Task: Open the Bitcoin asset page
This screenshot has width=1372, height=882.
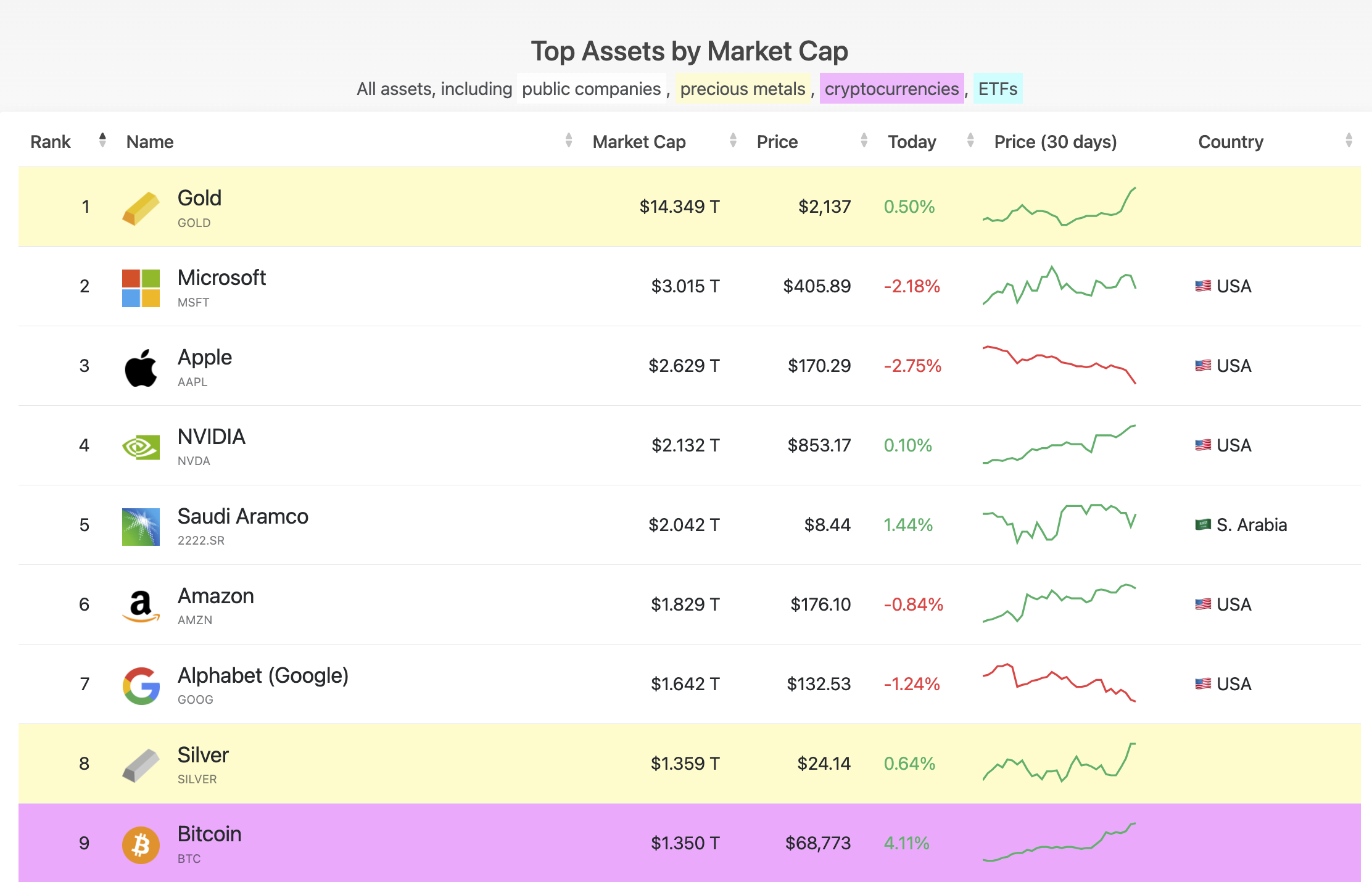Action: 209,834
